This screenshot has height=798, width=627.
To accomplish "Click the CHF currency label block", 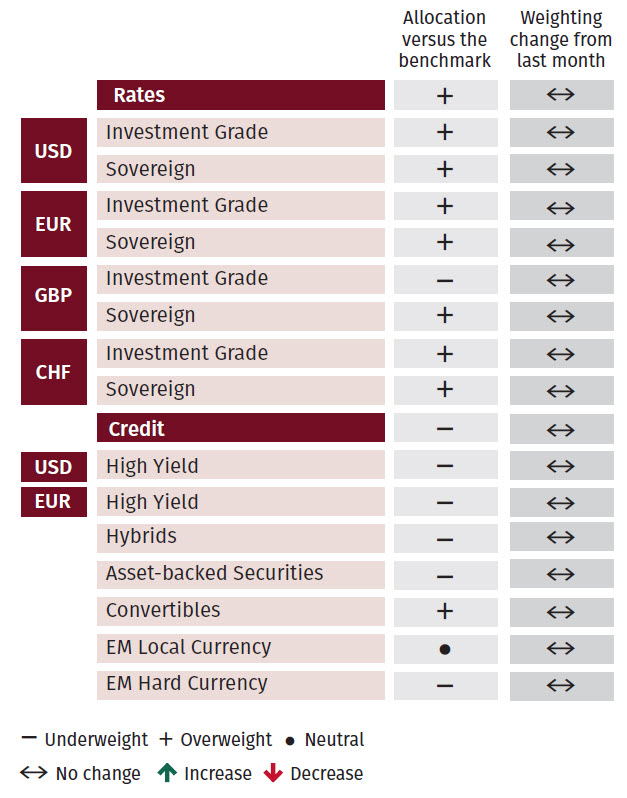I will click(x=54, y=371).
